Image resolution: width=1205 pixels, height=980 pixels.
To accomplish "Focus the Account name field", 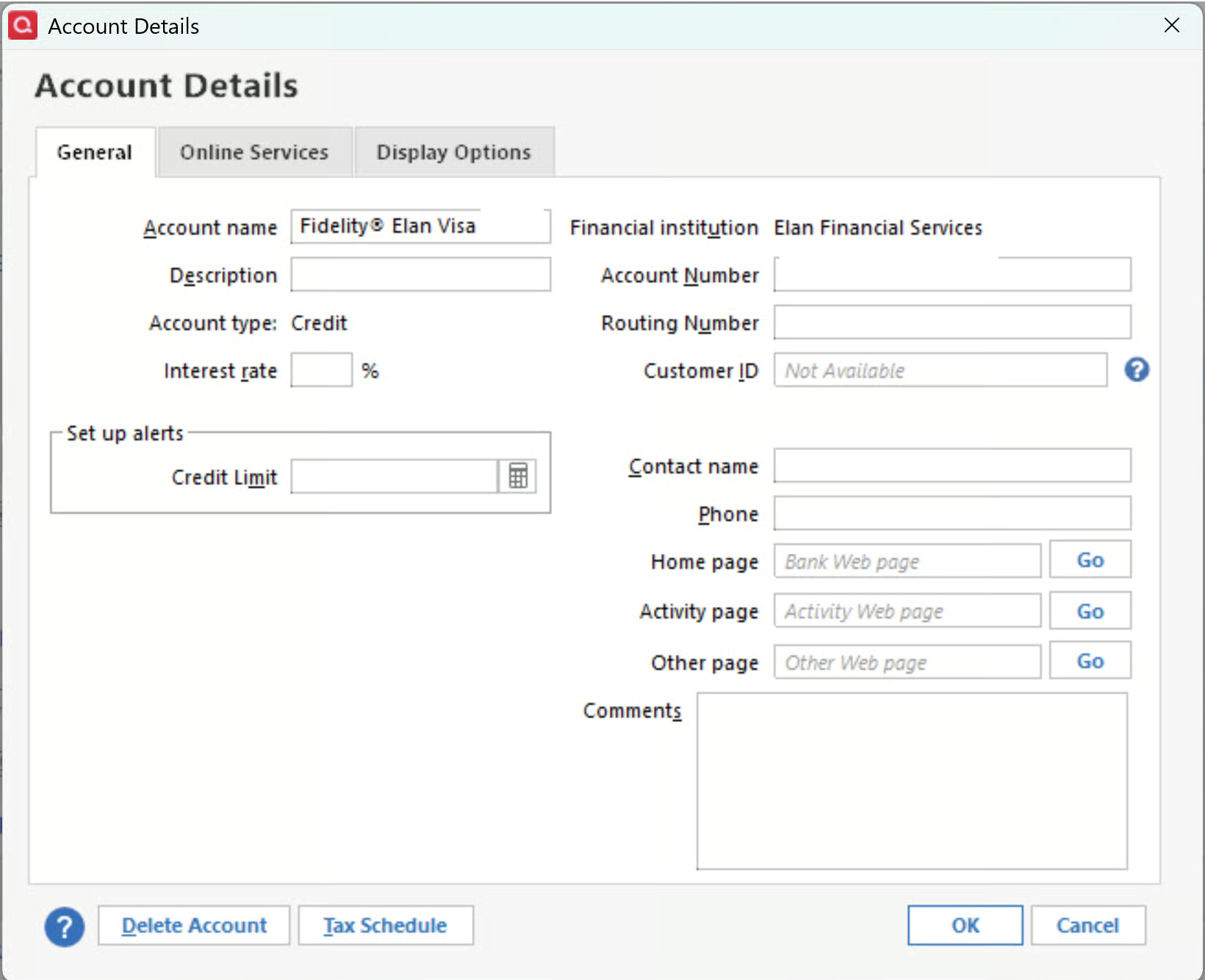I will point(421,226).
